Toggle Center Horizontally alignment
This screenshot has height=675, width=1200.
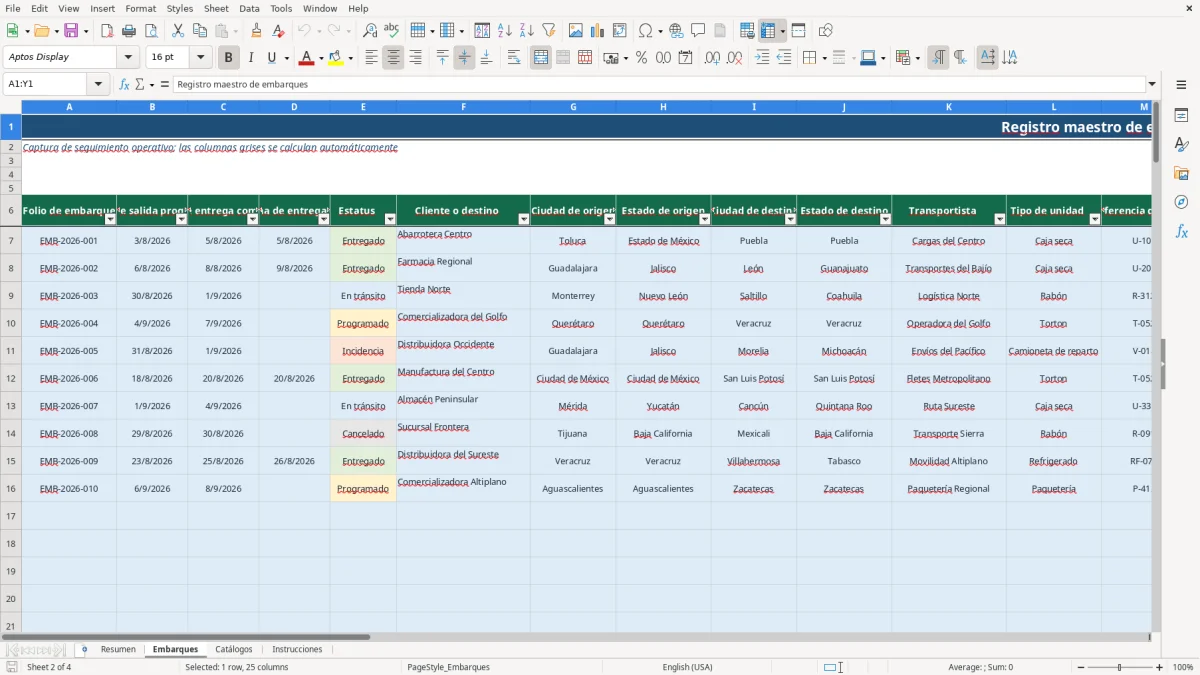click(x=393, y=58)
